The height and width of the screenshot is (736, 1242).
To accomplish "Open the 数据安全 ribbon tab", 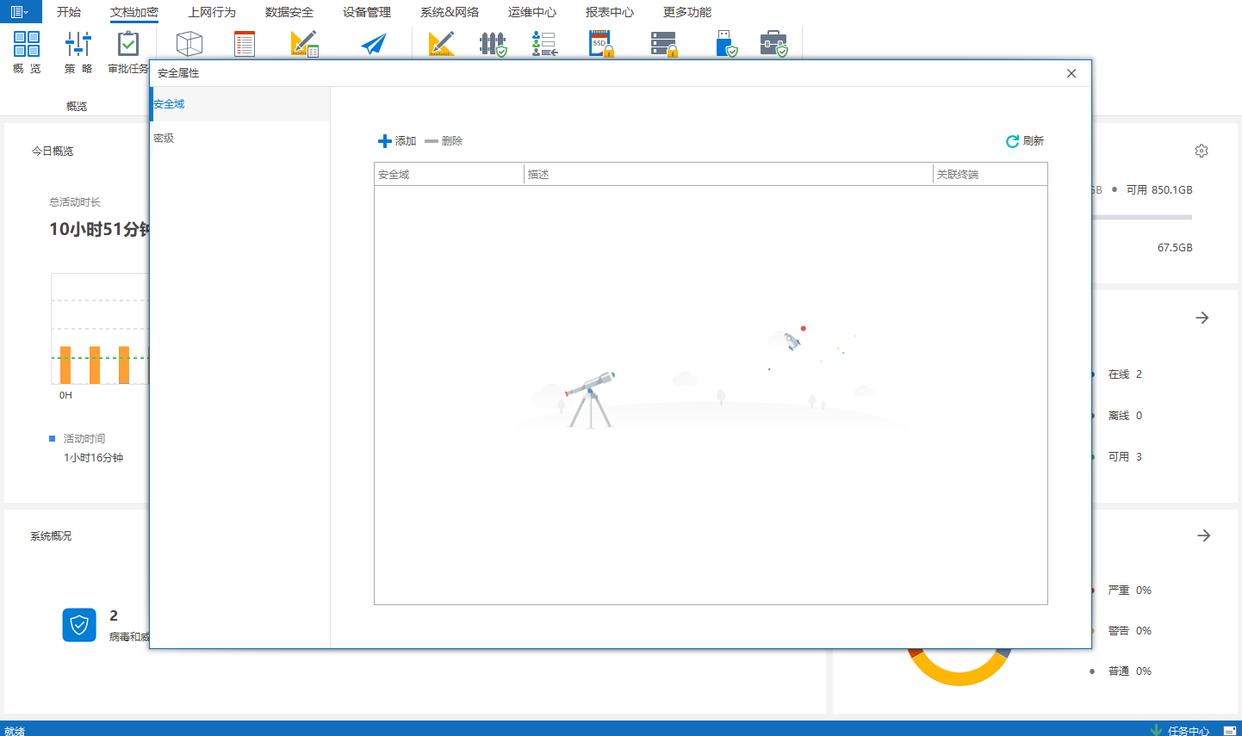I will (x=289, y=12).
